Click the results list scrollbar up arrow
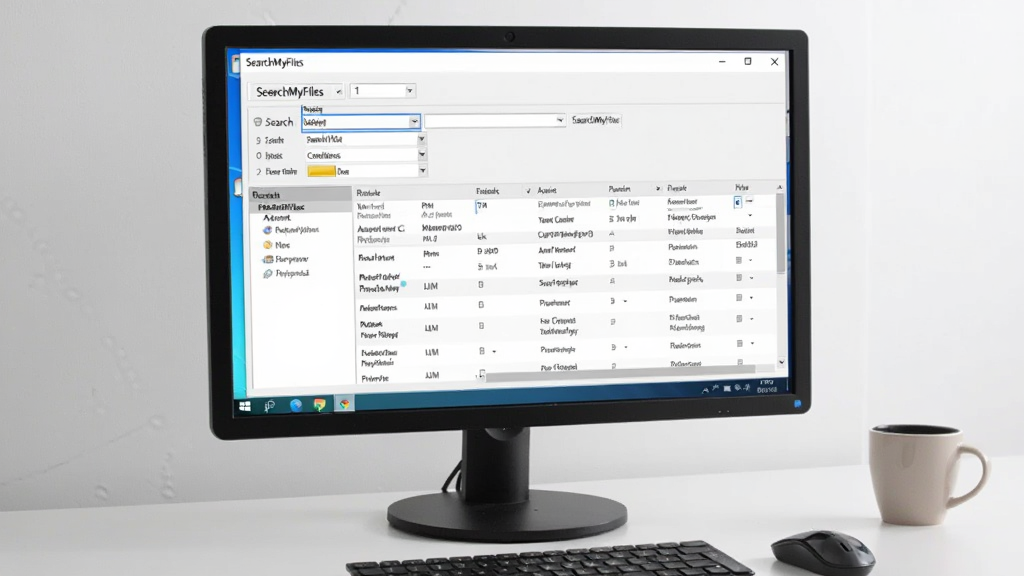 click(x=780, y=187)
